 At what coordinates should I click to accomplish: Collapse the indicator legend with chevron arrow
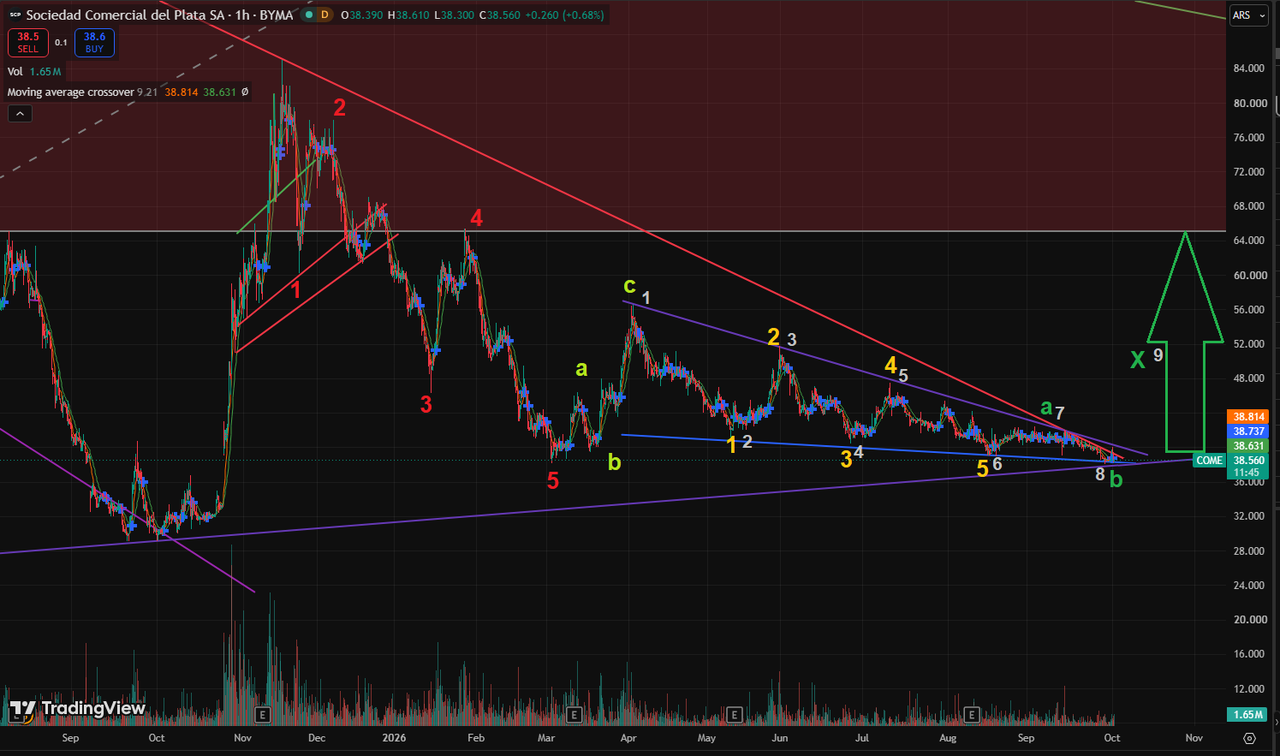19,114
